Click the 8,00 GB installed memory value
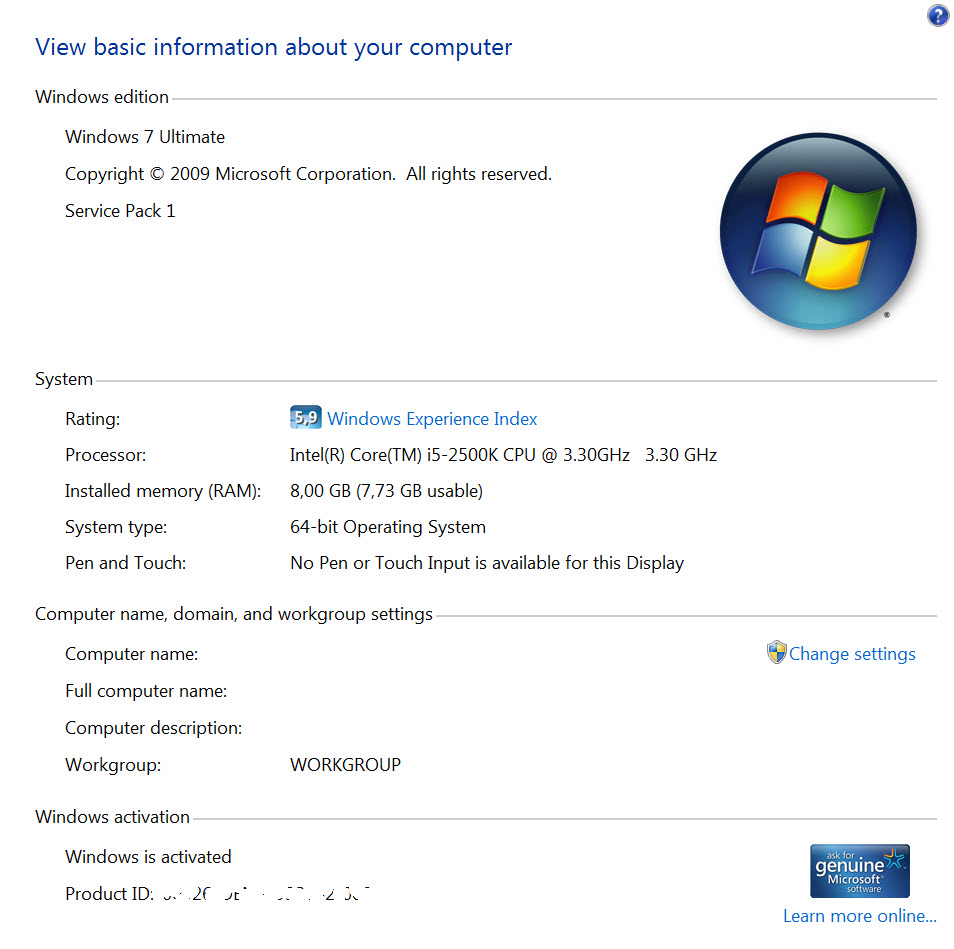The height and width of the screenshot is (949, 954). coord(386,491)
